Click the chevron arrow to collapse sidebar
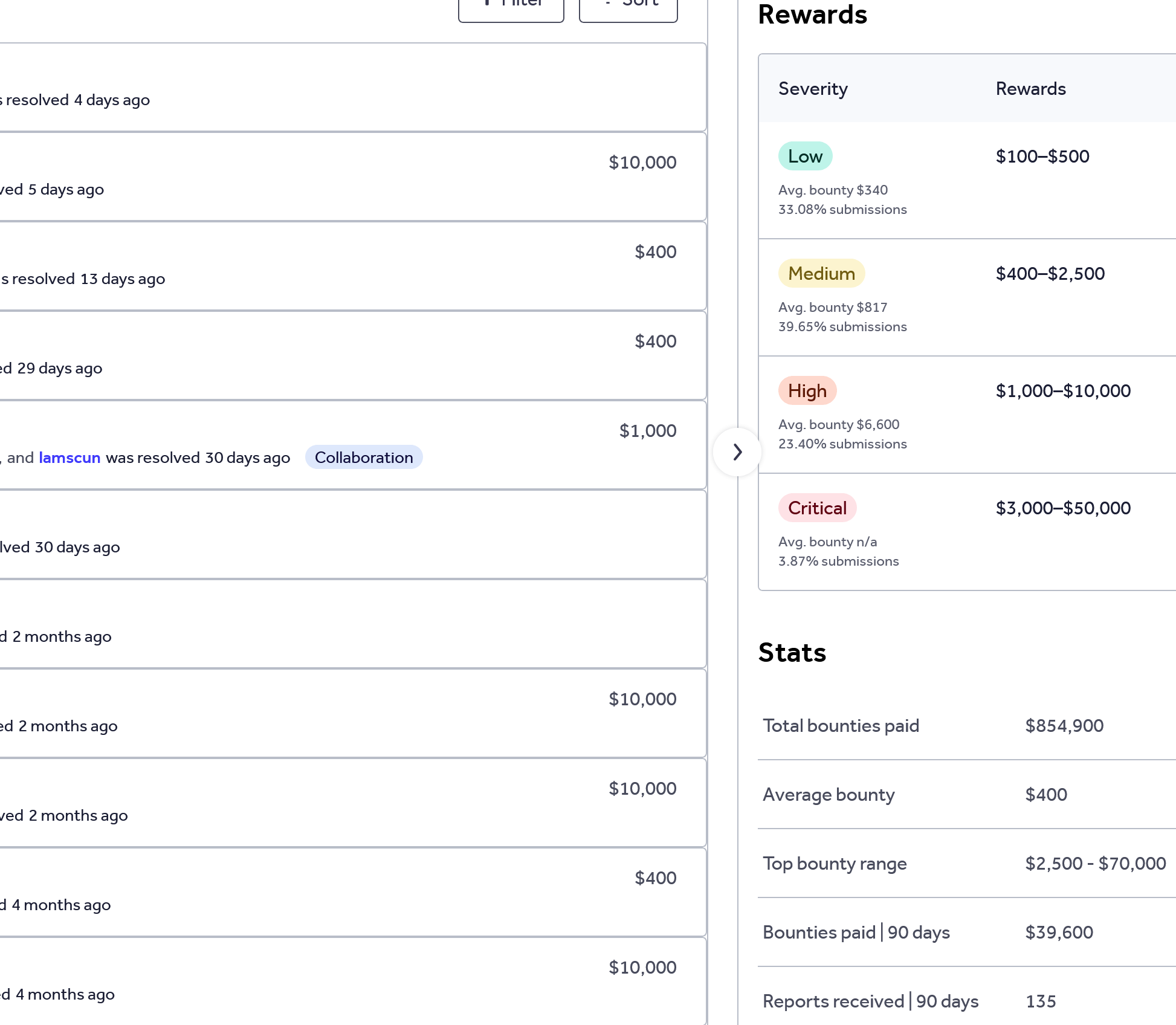Image resolution: width=1176 pixels, height=1025 pixels. [737, 452]
